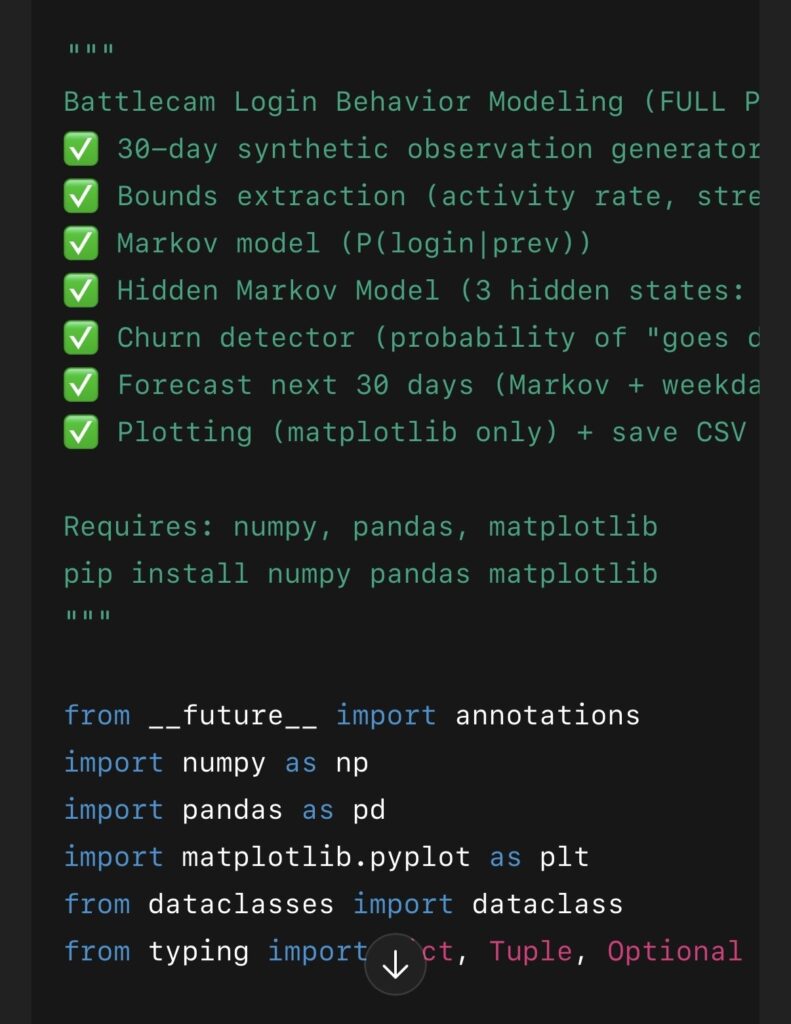The height and width of the screenshot is (1024, 791).
Task: Tap the scroll-to-bottom down arrow button
Action: (395, 964)
